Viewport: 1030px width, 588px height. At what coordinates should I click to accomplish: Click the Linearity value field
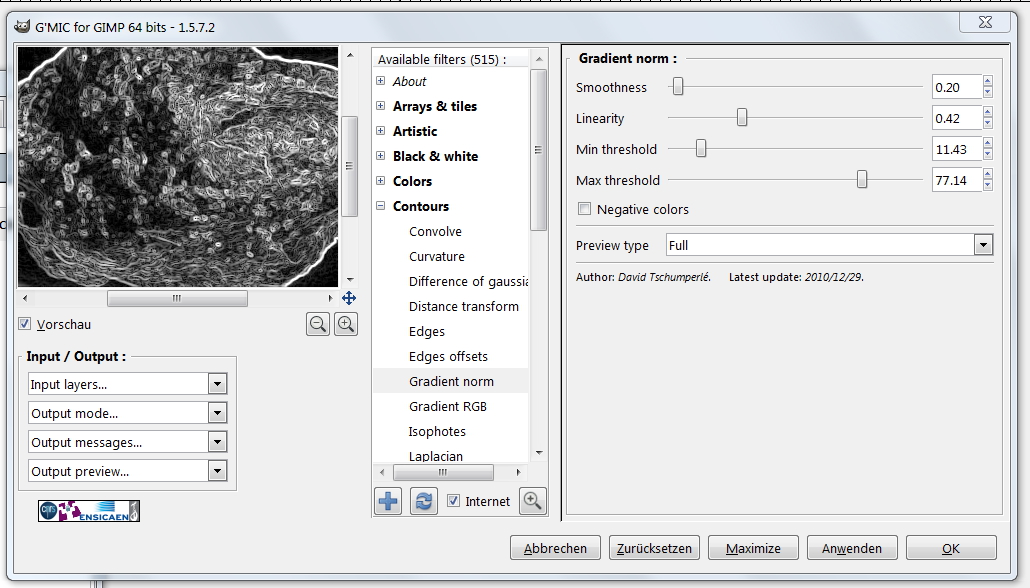point(957,118)
